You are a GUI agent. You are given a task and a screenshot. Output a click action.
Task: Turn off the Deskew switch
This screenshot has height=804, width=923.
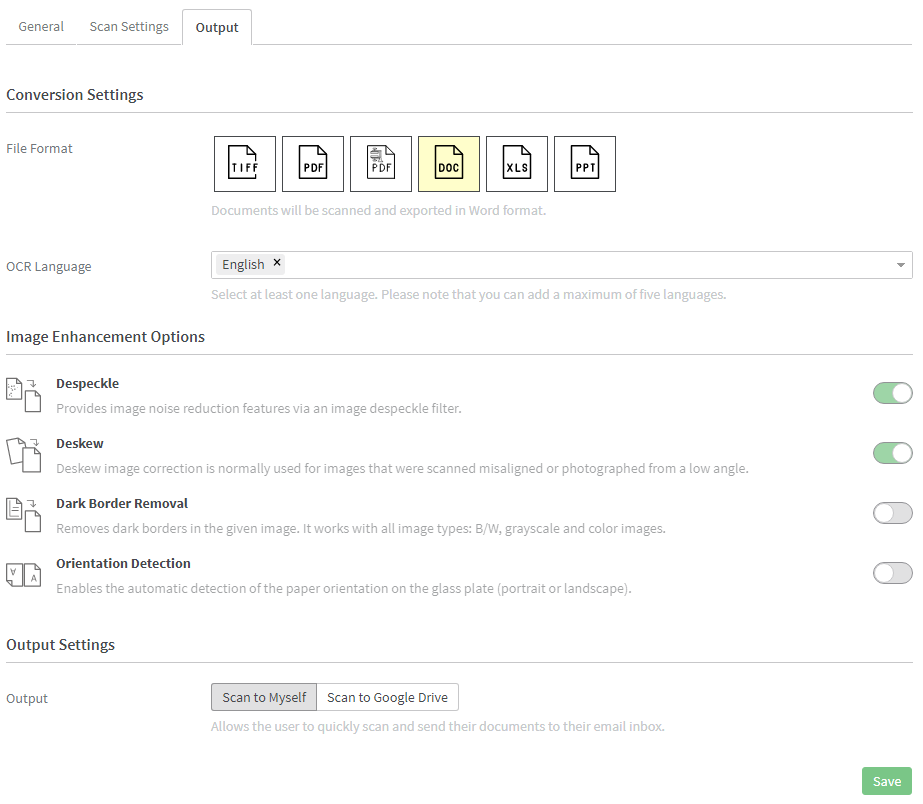(892, 453)
